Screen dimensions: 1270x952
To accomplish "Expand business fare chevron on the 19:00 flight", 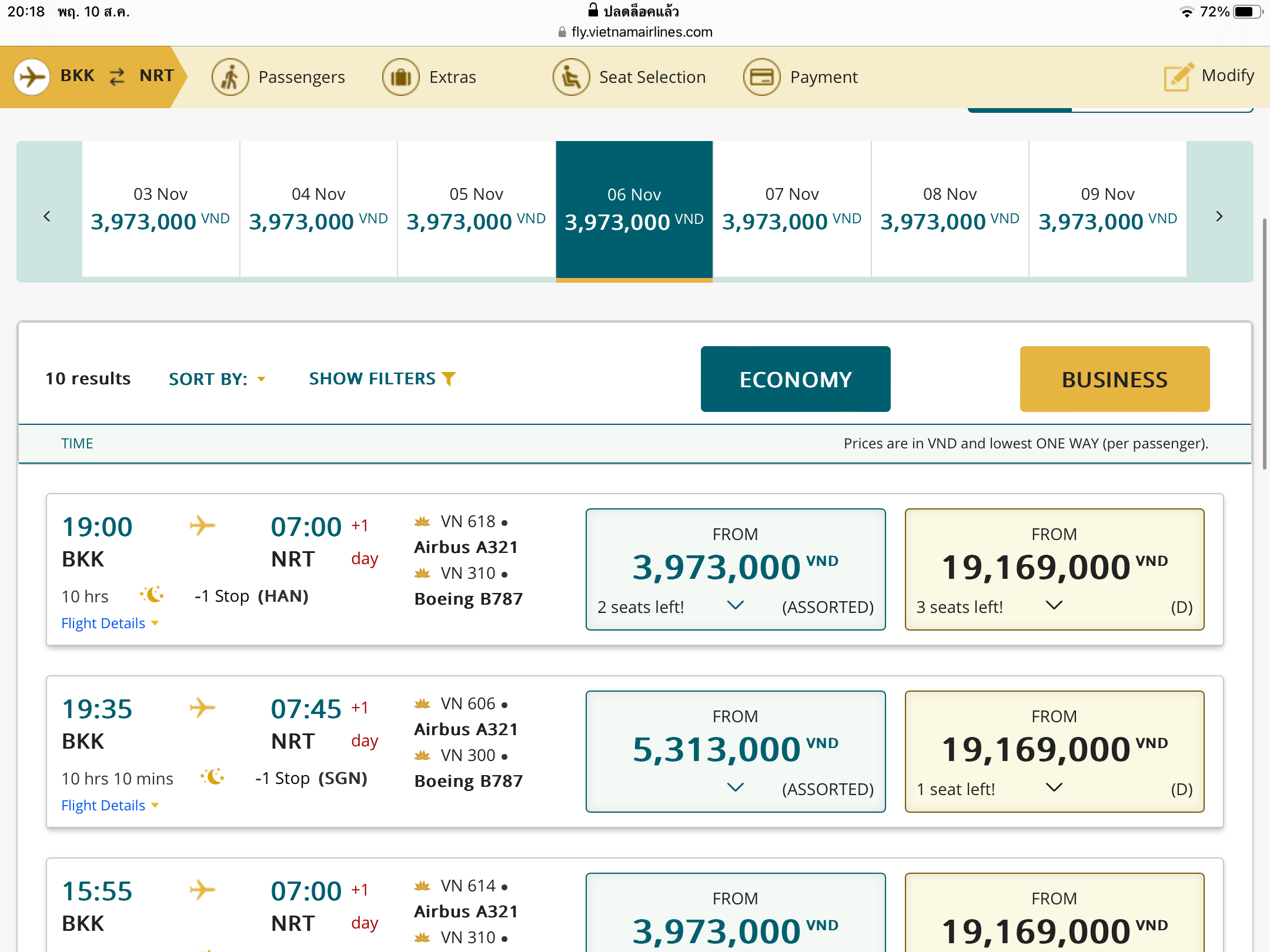I will point(1054,605).
